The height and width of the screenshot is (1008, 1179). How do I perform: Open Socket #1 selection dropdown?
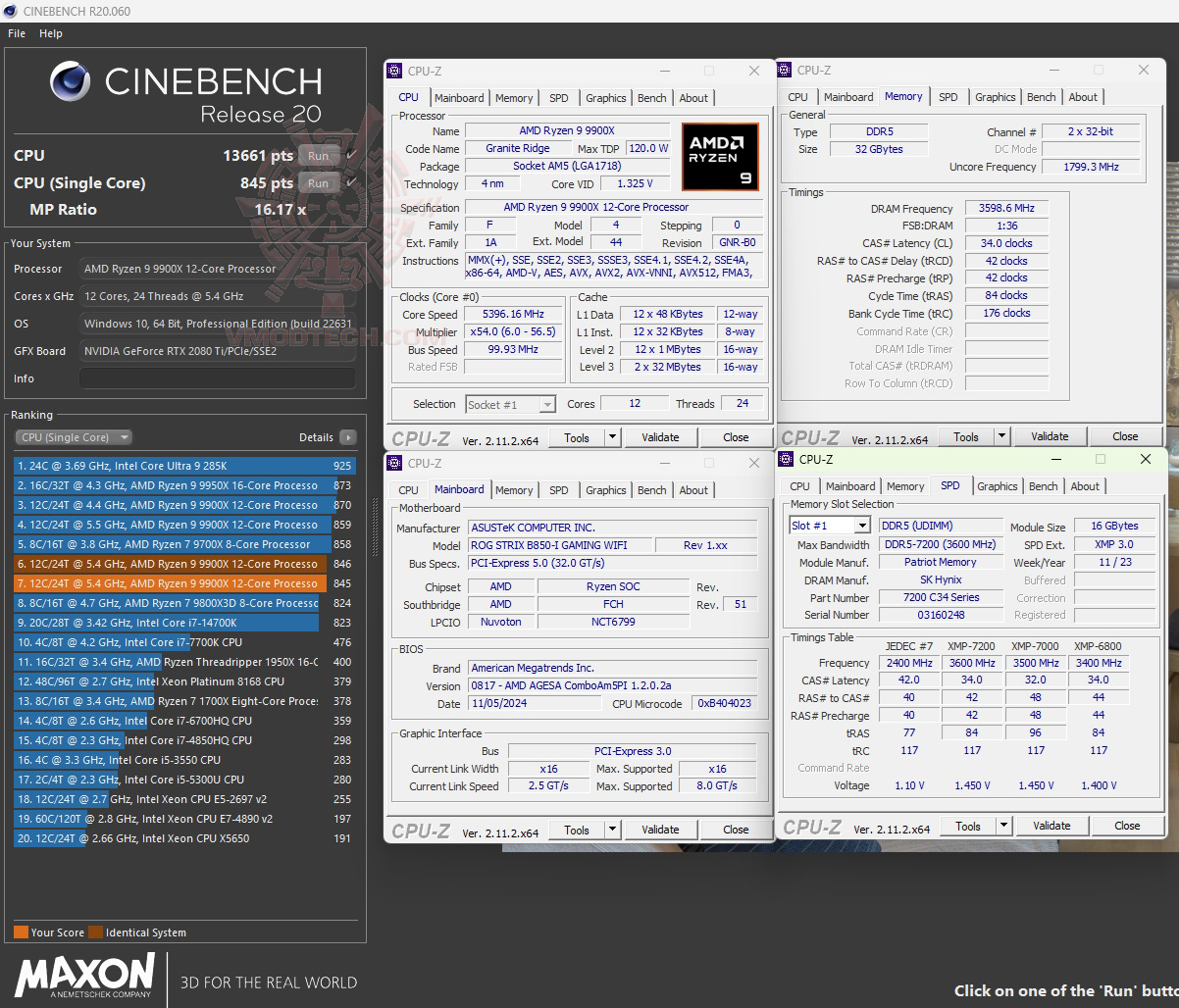[x=510, y=404]
